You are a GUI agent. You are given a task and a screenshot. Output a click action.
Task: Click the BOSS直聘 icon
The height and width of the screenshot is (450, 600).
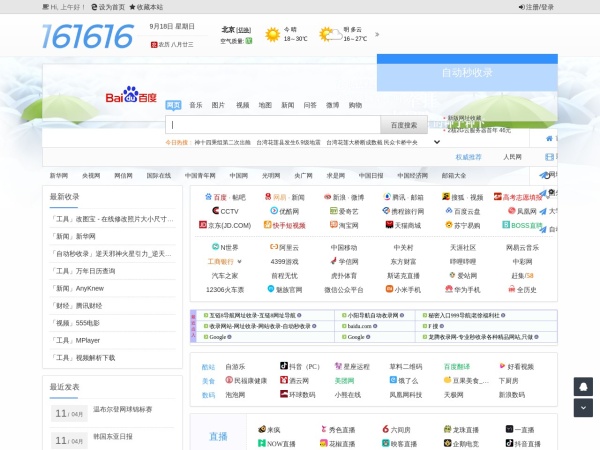(x=506, y=225)
